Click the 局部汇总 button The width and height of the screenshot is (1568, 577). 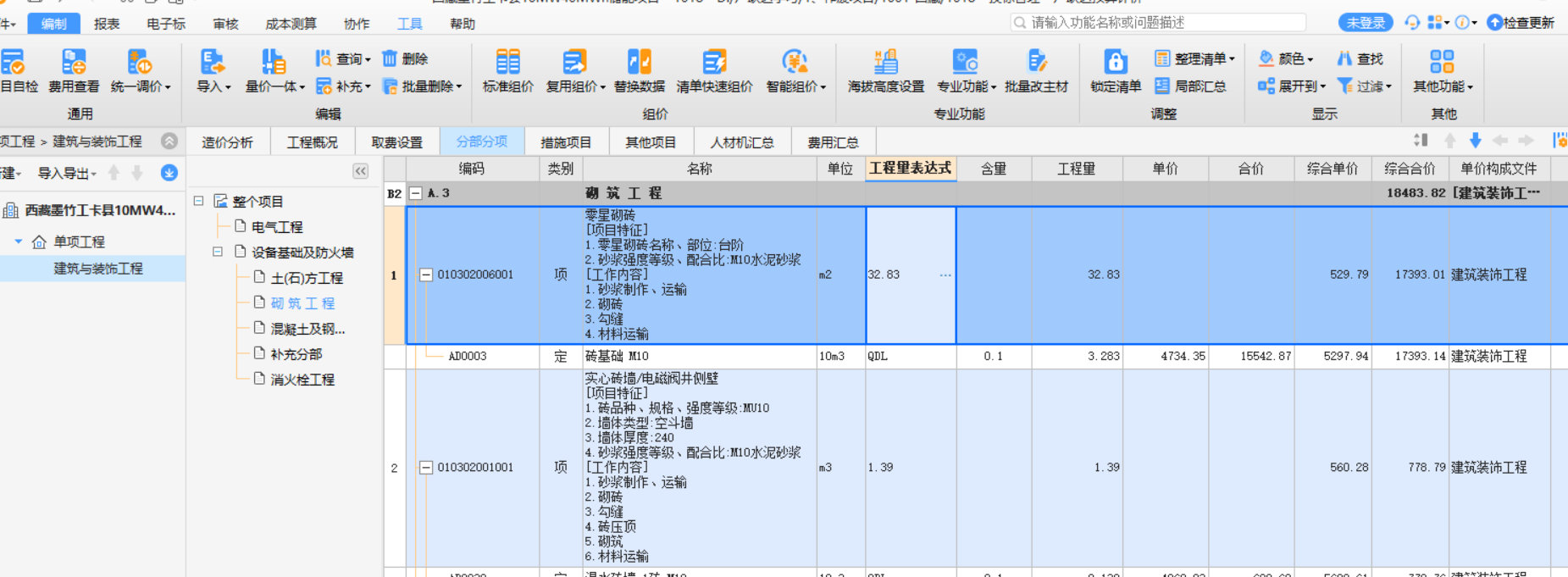click(x=1190, y=86)
